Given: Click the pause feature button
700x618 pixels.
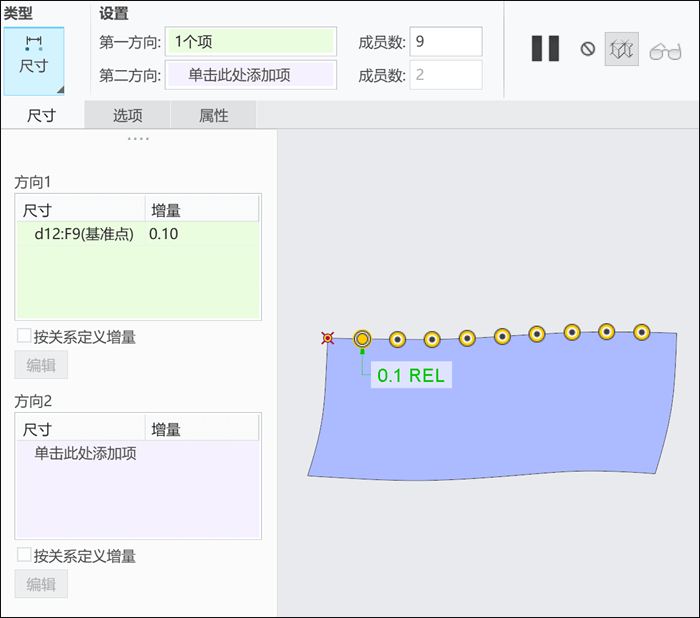Looking at the screenshot, I should point(545,48).
